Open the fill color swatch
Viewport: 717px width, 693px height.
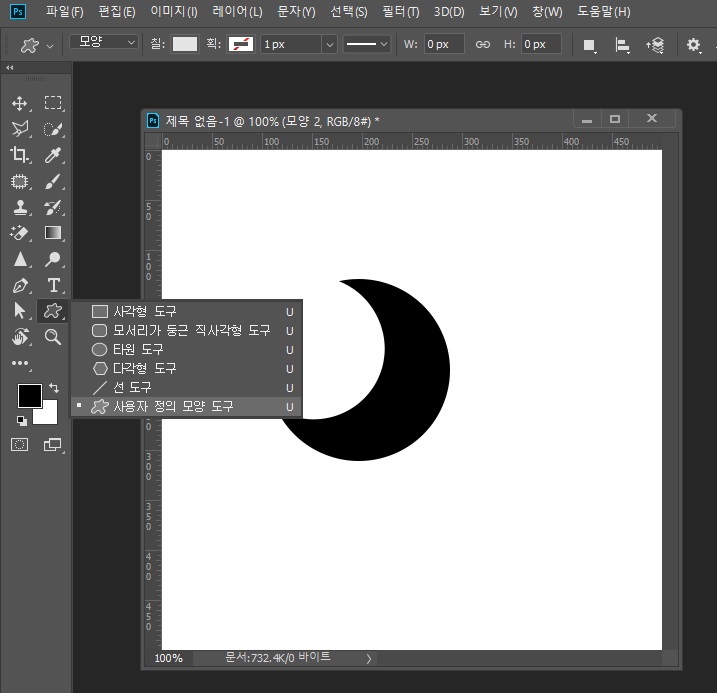coord(185,44)
